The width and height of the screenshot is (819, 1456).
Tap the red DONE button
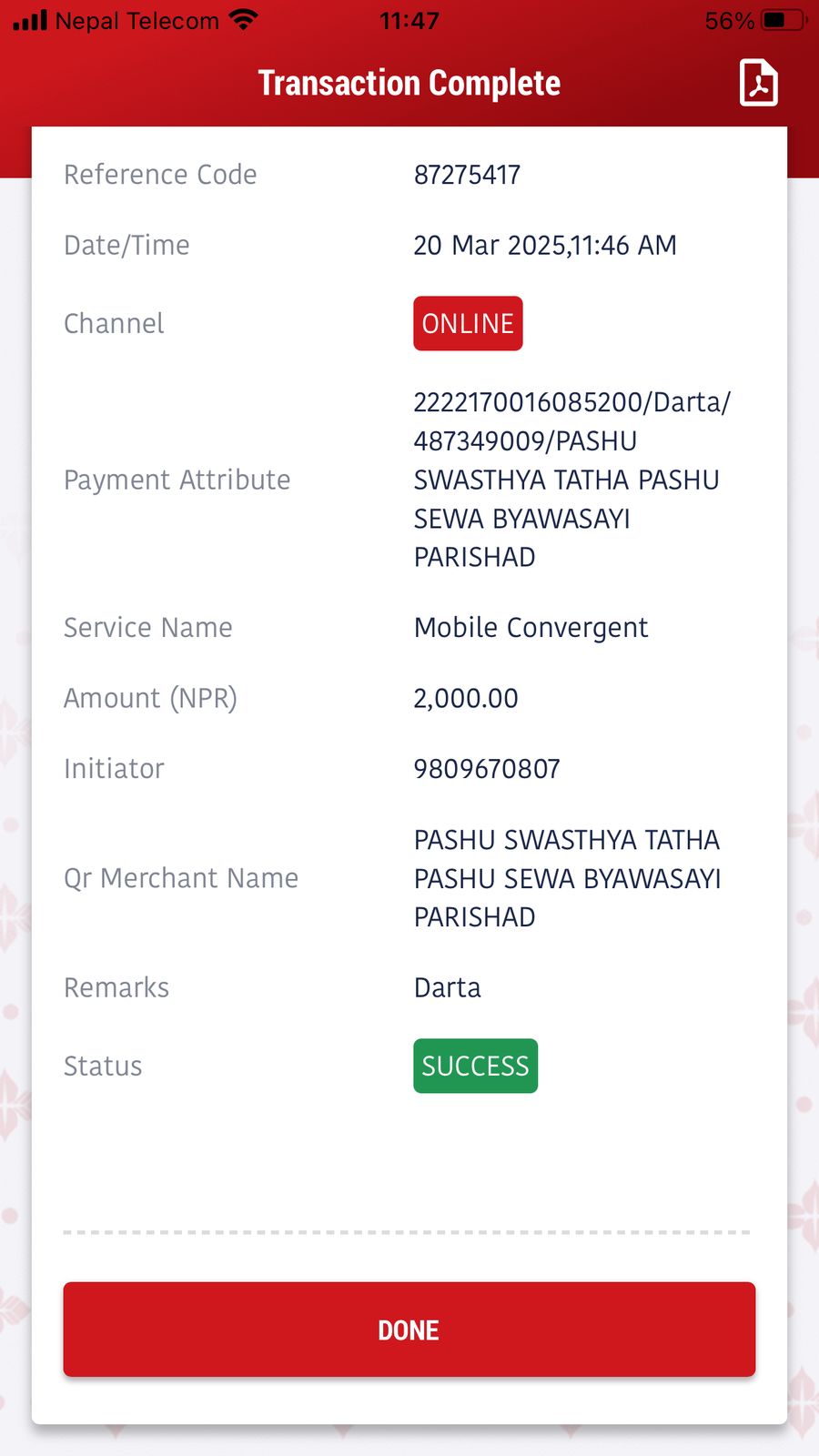coord(409,1330)
